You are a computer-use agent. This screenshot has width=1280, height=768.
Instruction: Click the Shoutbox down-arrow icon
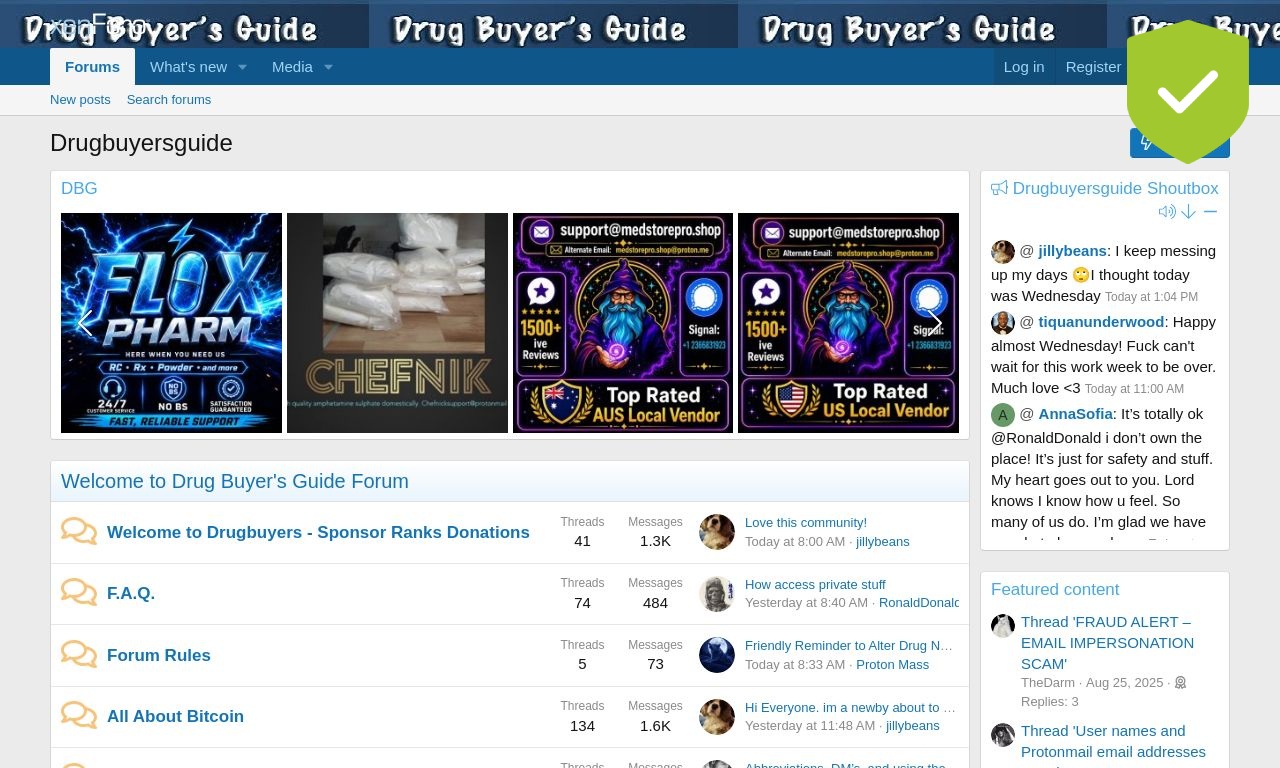click(x=1188, y=212)
